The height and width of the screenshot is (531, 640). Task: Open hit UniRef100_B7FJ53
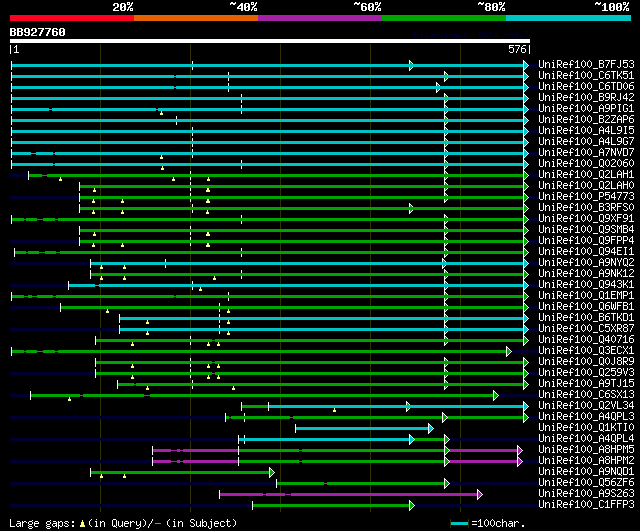pyautogui.click(x=586, y=64)
